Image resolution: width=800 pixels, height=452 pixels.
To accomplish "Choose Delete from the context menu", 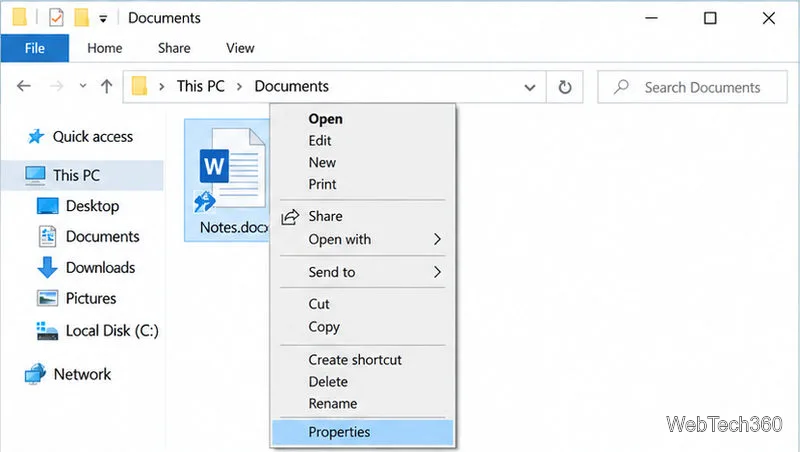I will [328, 382].
